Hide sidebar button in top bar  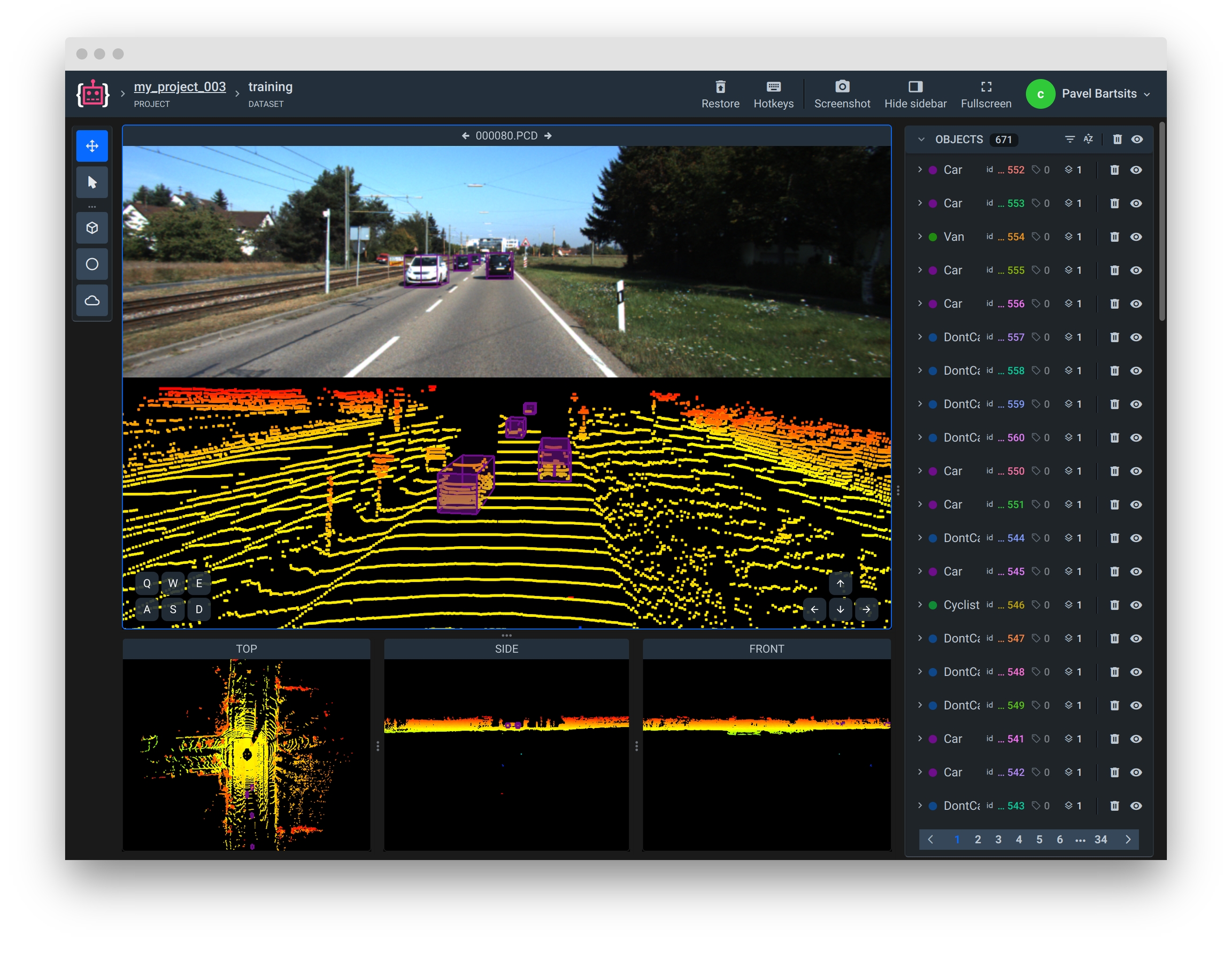tap(915, 94)
